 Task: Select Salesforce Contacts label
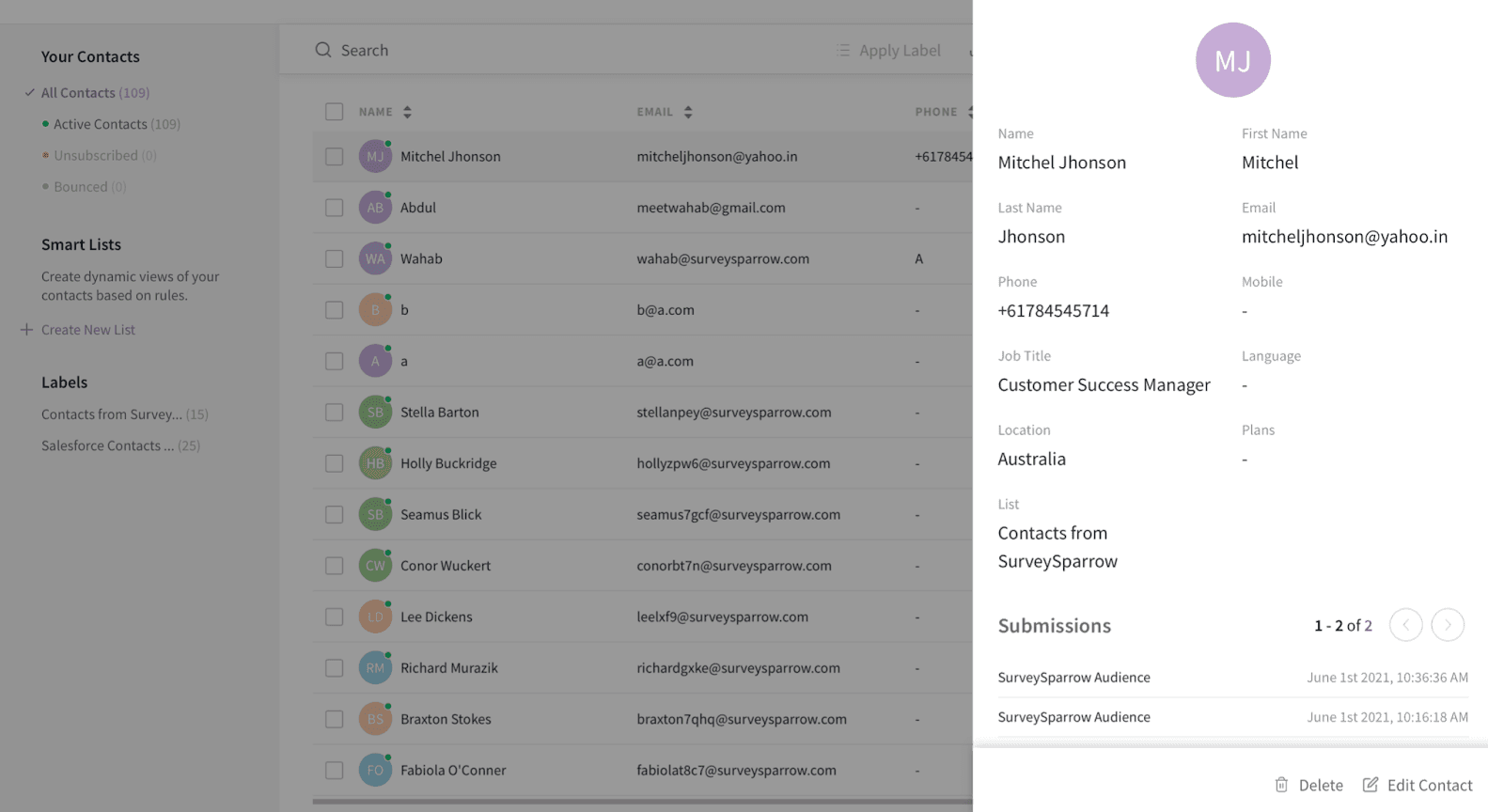point(107,445)
